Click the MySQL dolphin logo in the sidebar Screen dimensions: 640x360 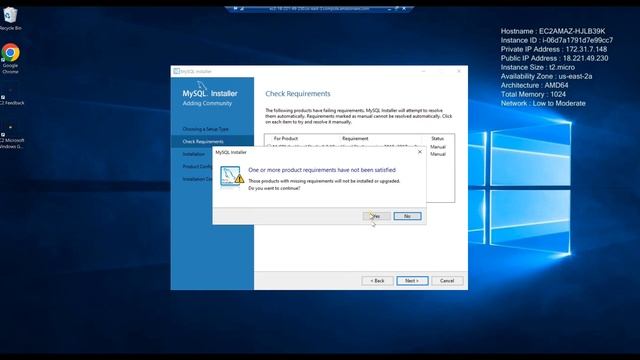click(202, 85)
